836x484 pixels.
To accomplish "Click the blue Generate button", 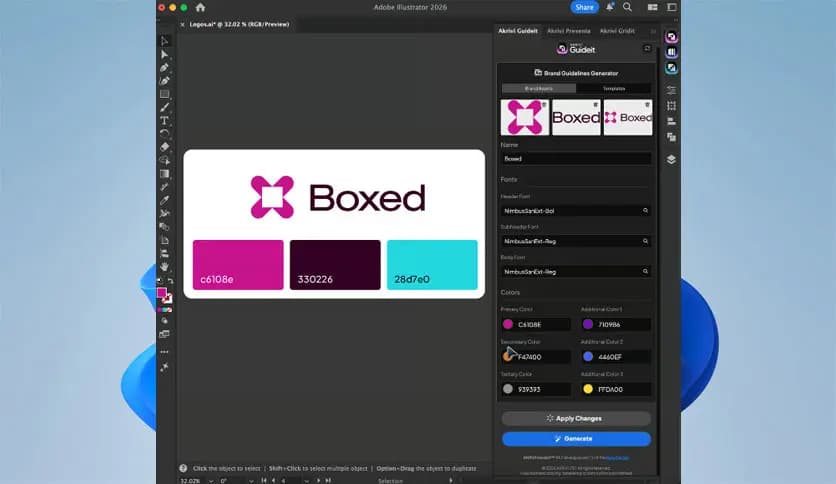I will [x=576, y=439].
